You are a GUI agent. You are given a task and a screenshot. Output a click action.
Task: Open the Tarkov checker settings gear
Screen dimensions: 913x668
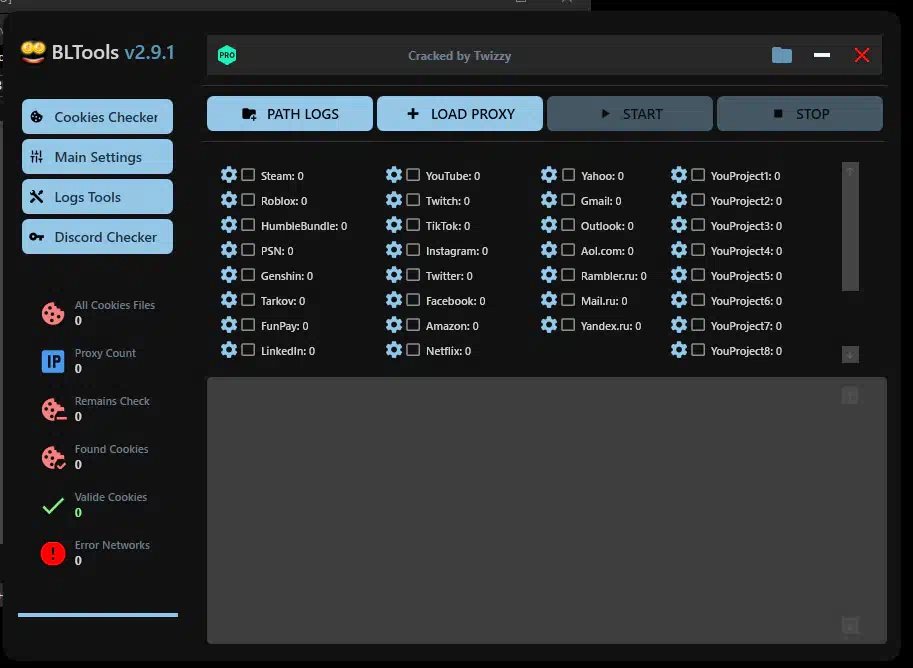coord(229,299)
